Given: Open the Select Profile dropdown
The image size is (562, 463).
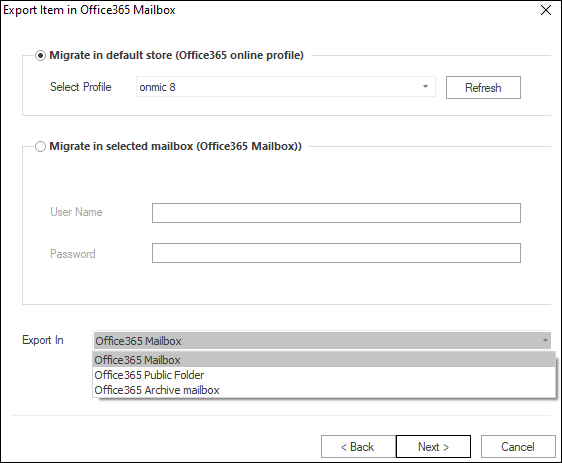Looking at the screenshot, I should point(286,87).
